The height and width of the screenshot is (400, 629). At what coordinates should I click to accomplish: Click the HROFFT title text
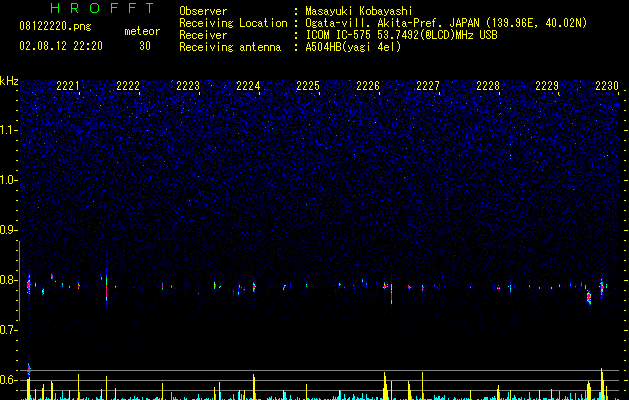pos(103,8)
